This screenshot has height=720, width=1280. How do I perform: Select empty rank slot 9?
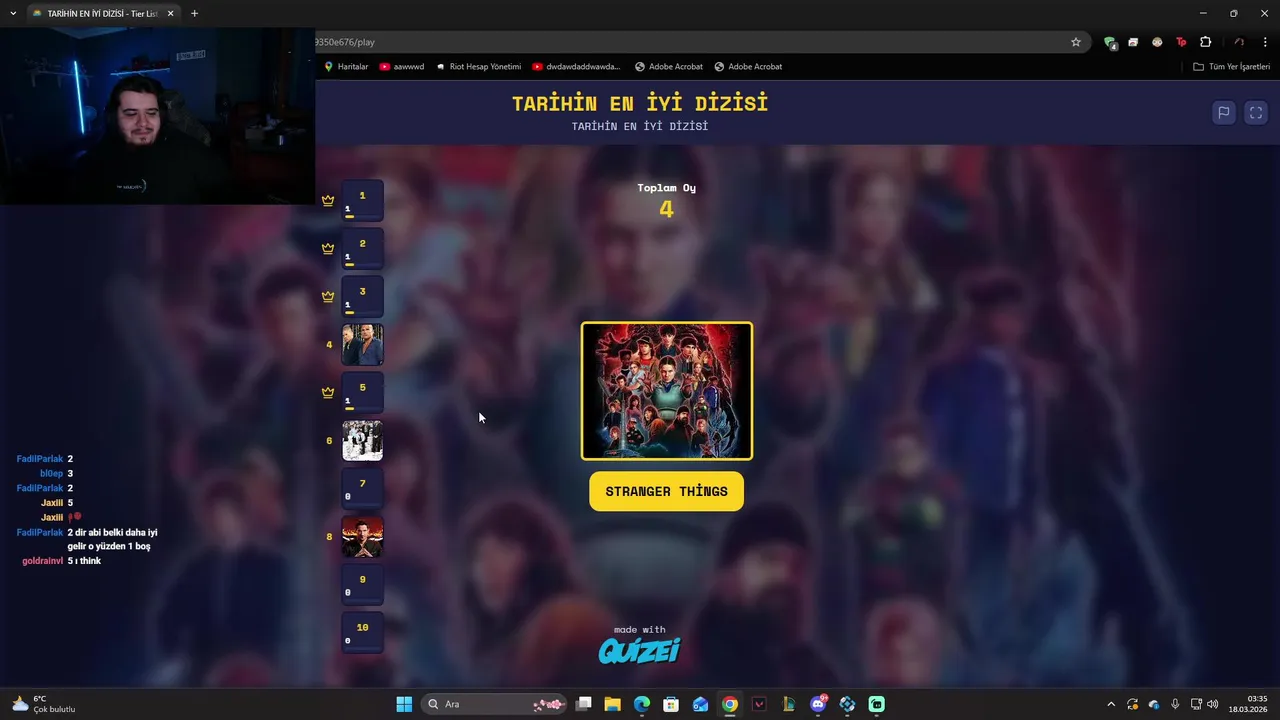362,584
